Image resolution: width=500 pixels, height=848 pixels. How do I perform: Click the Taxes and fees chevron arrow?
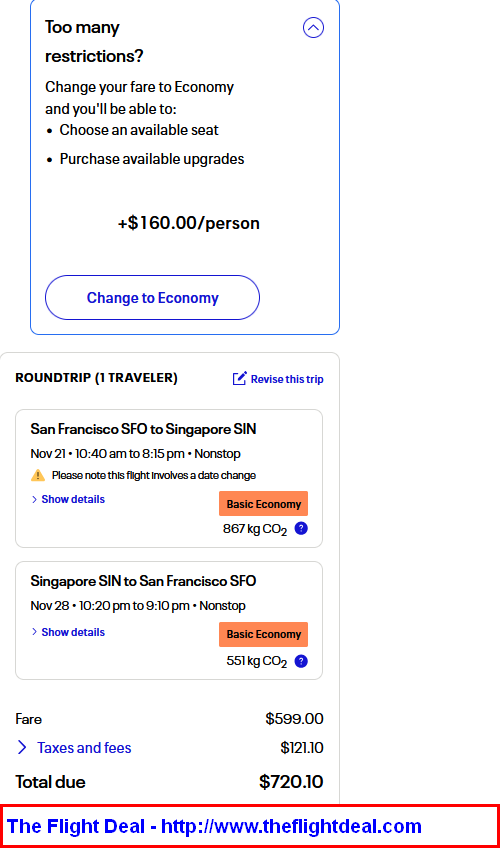[x=22, y=747]
